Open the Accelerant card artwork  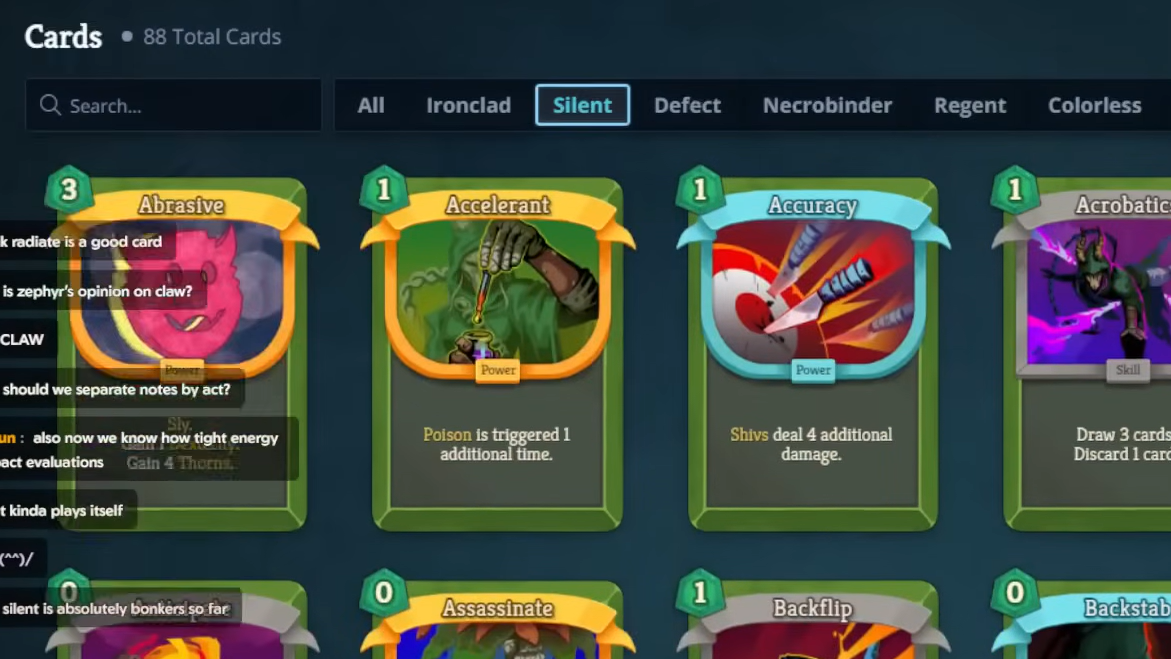[497, 295]
